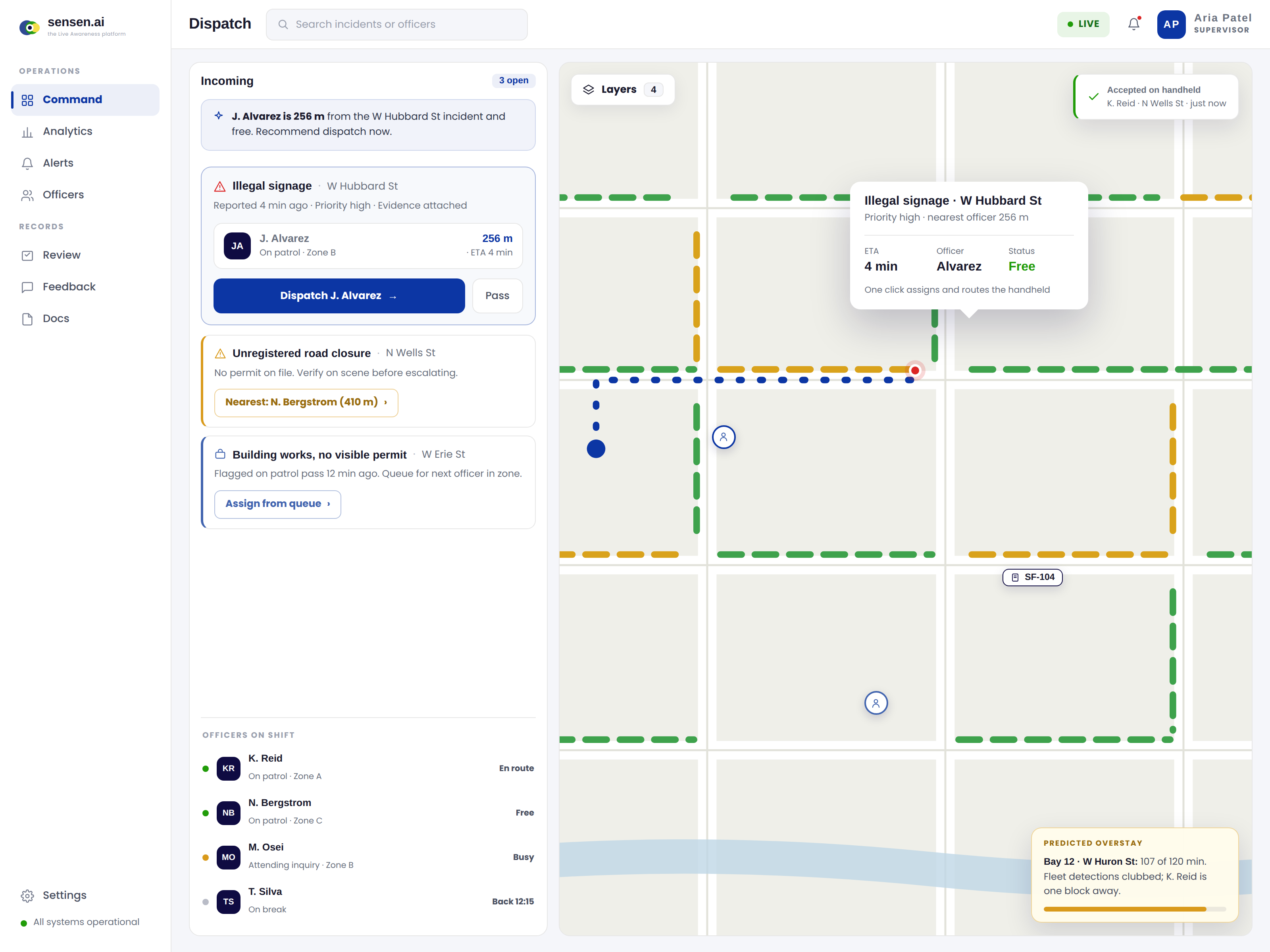
Task: Select the officer marker in lower map
Action: click(876, 703)
